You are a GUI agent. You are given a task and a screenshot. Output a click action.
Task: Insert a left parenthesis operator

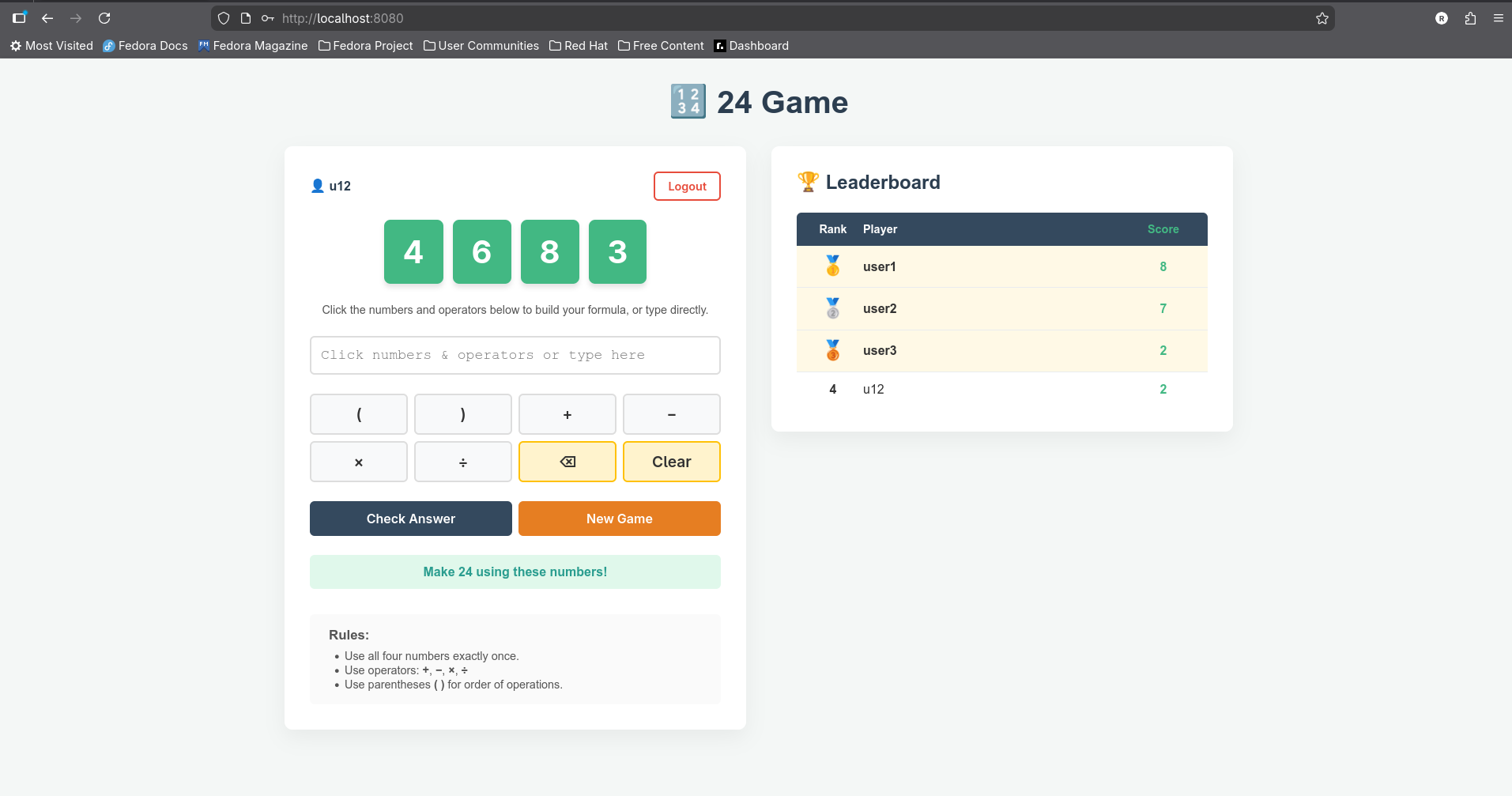tap(359, 414)
